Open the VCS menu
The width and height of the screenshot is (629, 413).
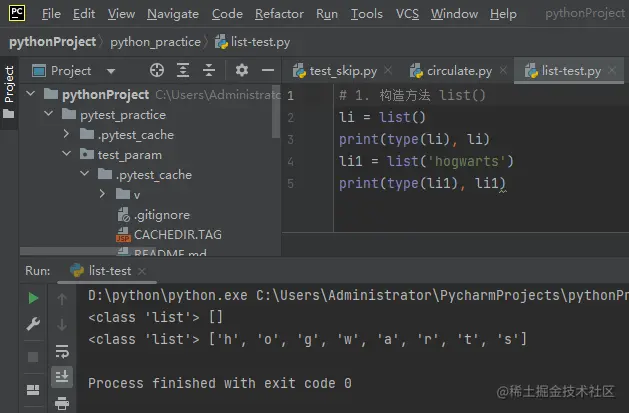pos(407,14)
